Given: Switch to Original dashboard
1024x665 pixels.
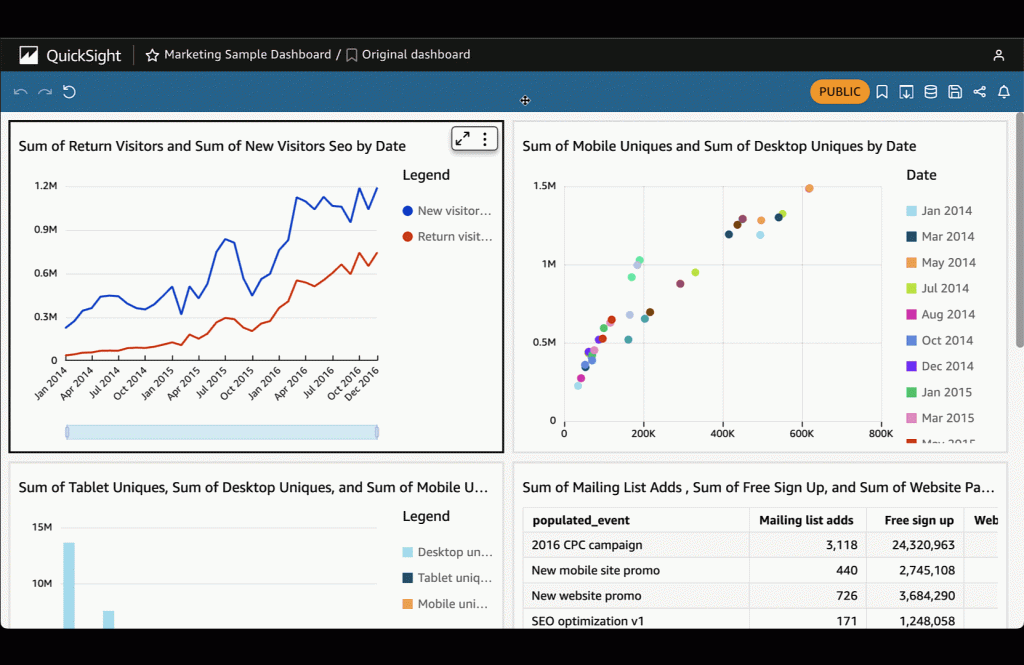Looking at the screenshot, I should coord(413,55).
